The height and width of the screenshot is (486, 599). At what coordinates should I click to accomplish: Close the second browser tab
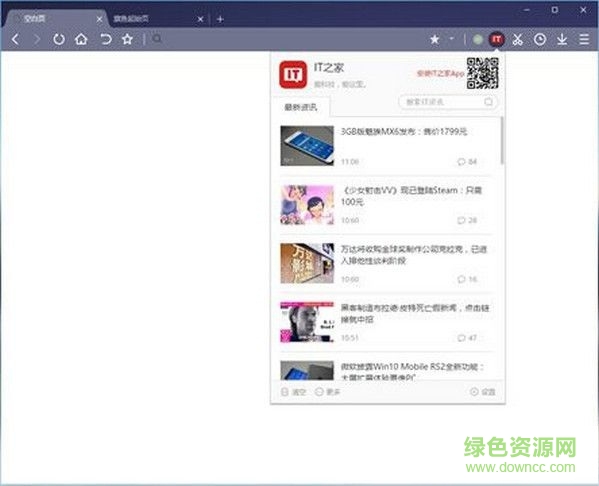[x=200, y=19]
